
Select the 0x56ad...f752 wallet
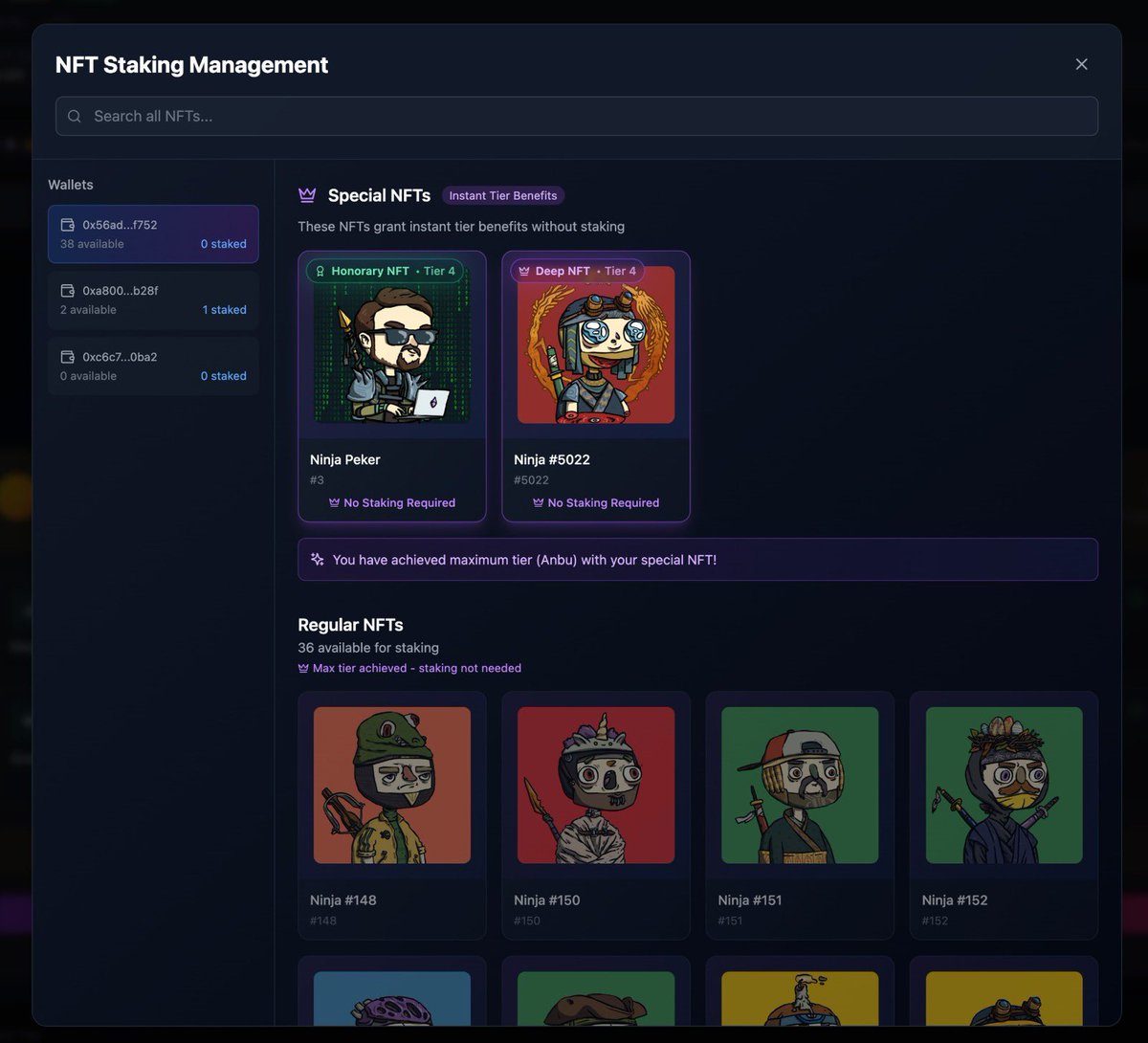[x=153, y=233]
